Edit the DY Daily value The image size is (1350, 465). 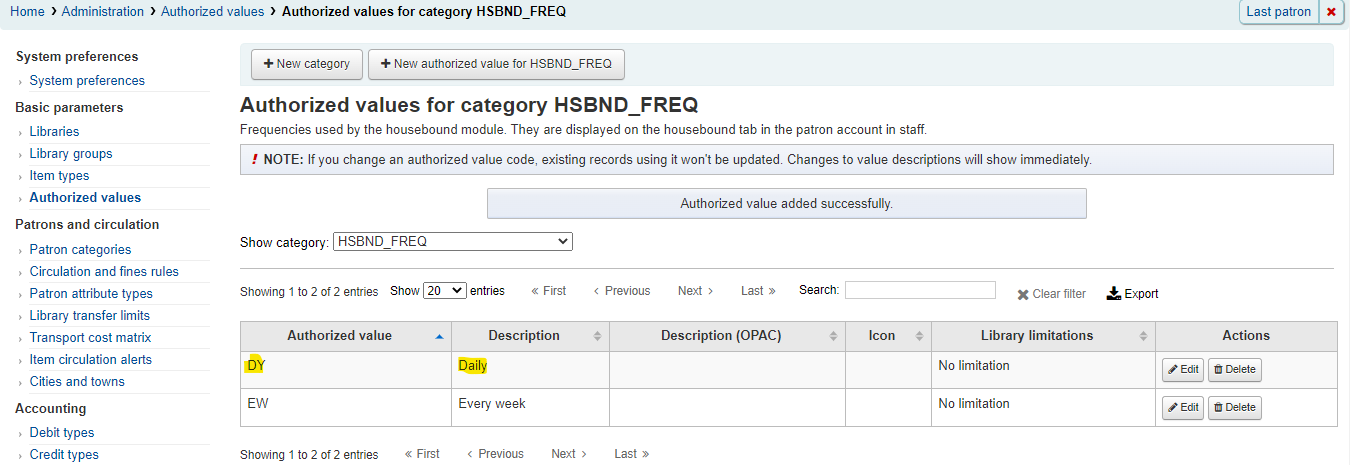(1182, 369)
